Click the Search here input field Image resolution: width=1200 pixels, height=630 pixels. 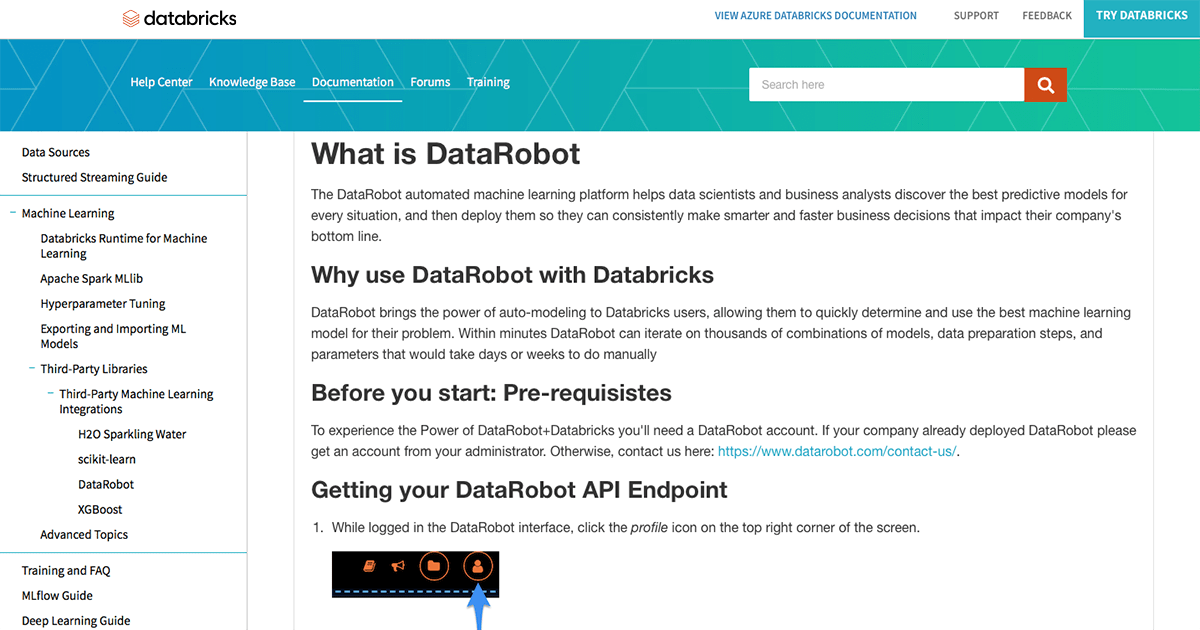(x=886, y=85)
